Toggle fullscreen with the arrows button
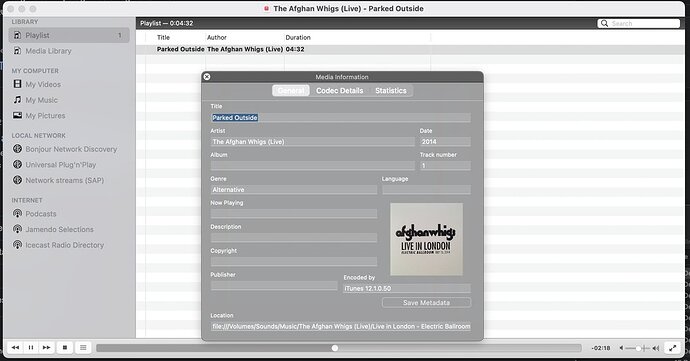This screenshot has width=690, height=361. click(672, 348)
